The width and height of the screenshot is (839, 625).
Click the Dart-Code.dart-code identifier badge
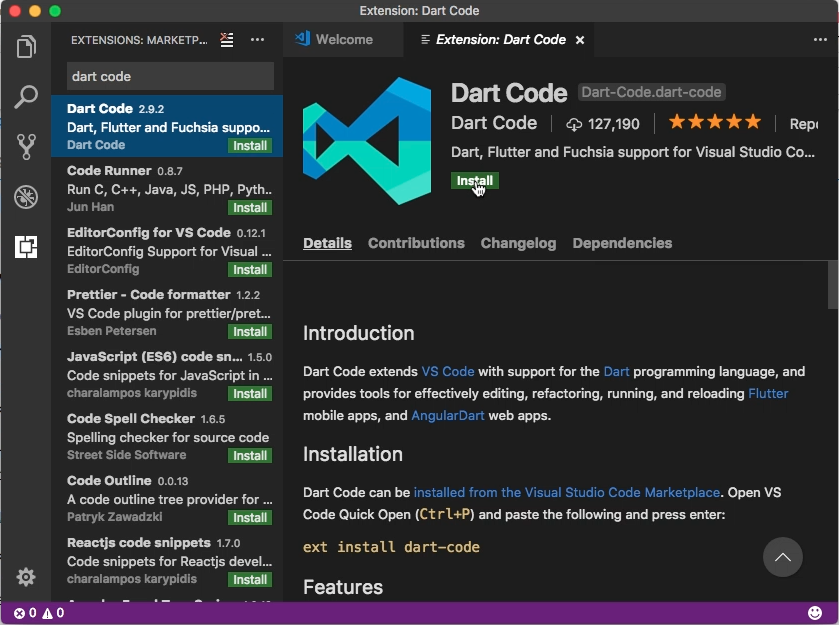pos(651,92)
